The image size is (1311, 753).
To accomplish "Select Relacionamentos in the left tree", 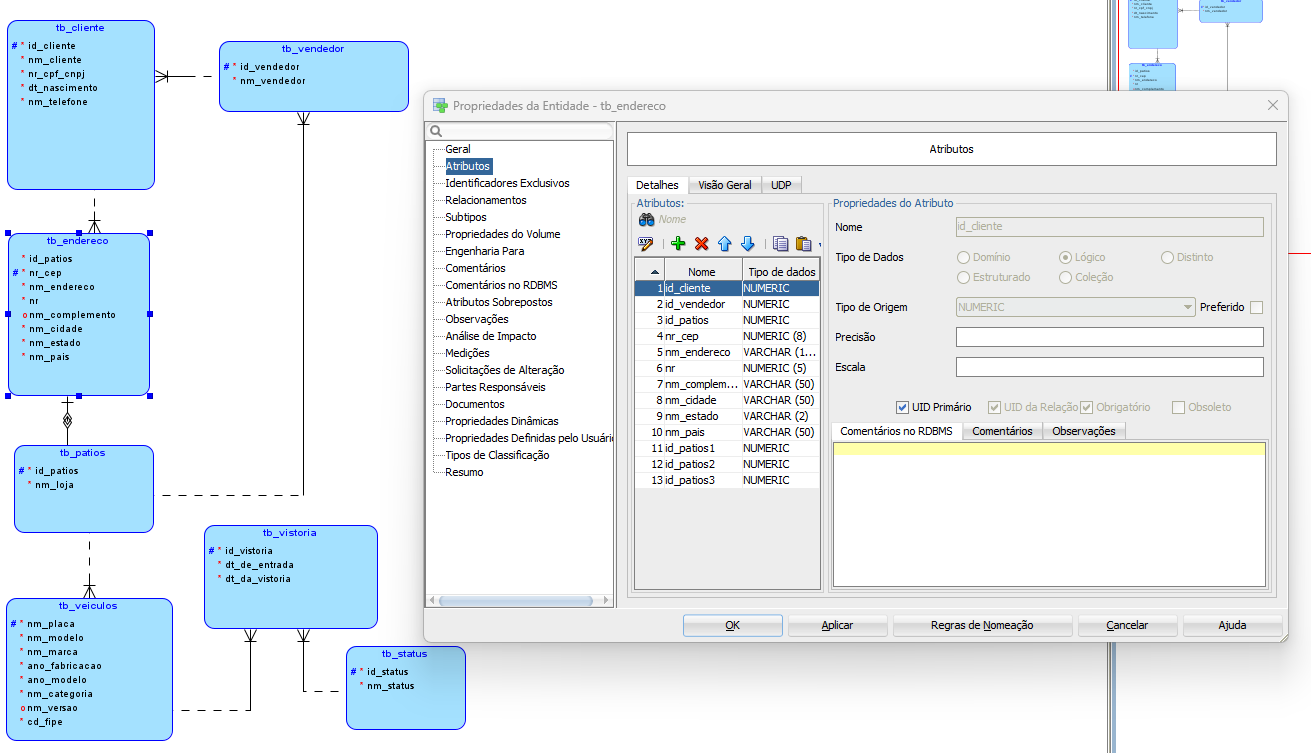I will (x=485, y=200).
